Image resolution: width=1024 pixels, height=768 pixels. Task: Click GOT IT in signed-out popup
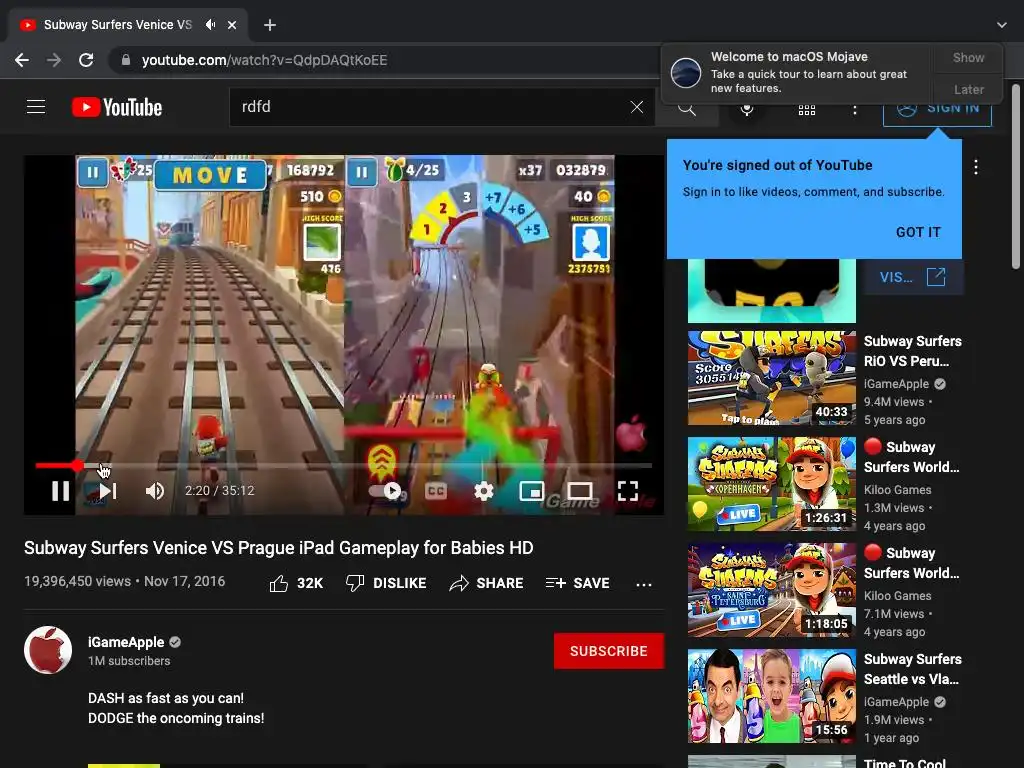click(x=918, y=232)
